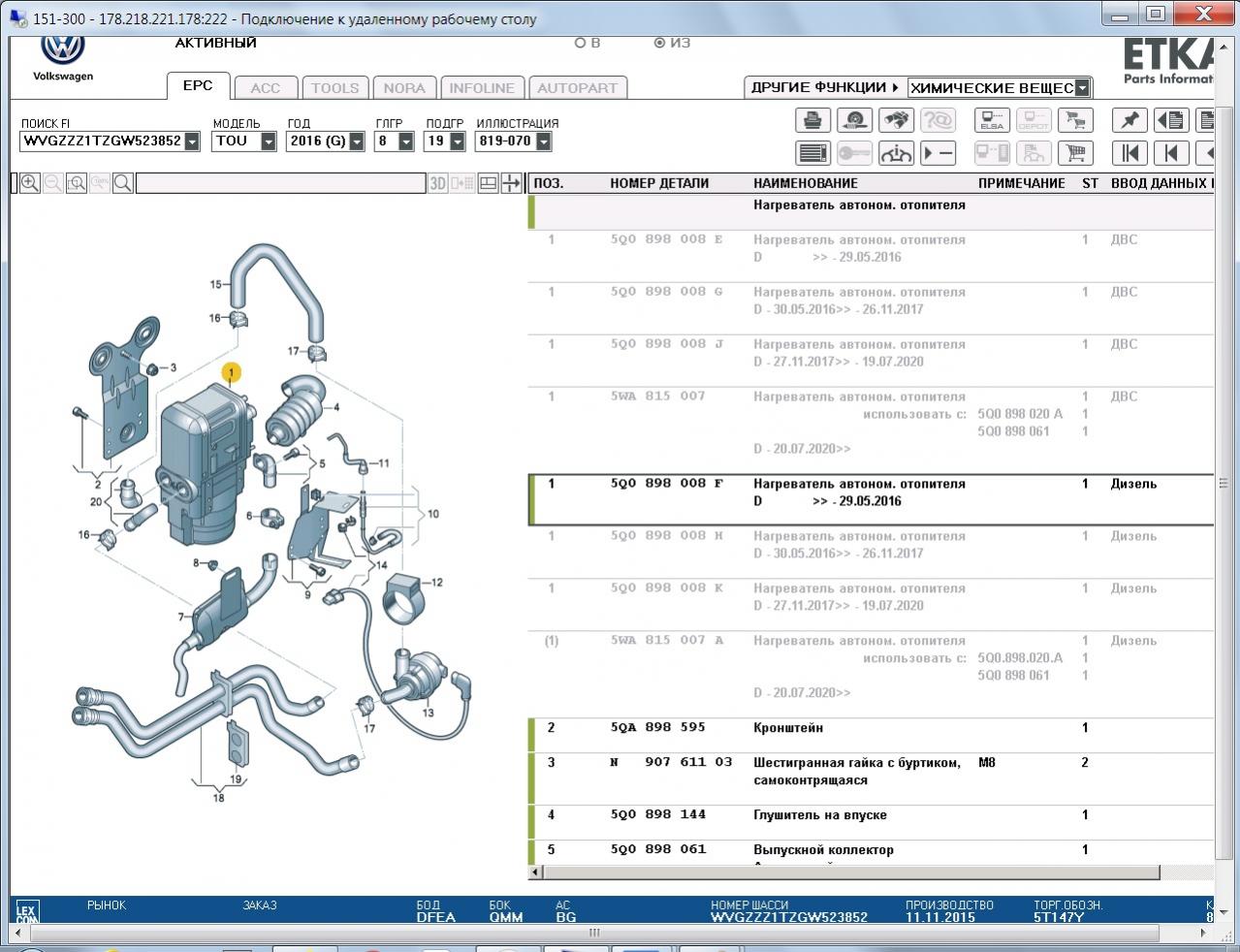Select the 'В' radio button

click(581, 43)
